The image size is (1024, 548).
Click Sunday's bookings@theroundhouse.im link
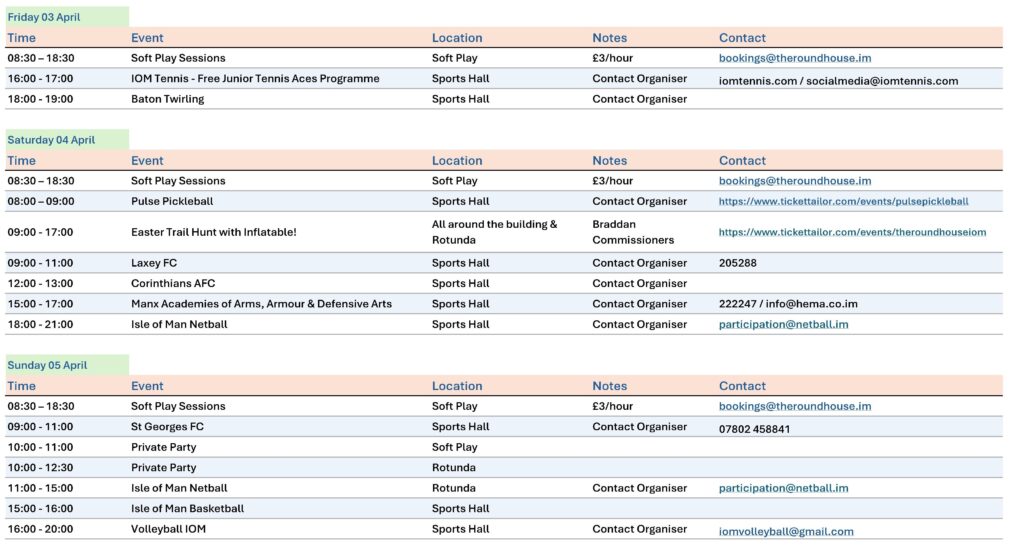794,406
